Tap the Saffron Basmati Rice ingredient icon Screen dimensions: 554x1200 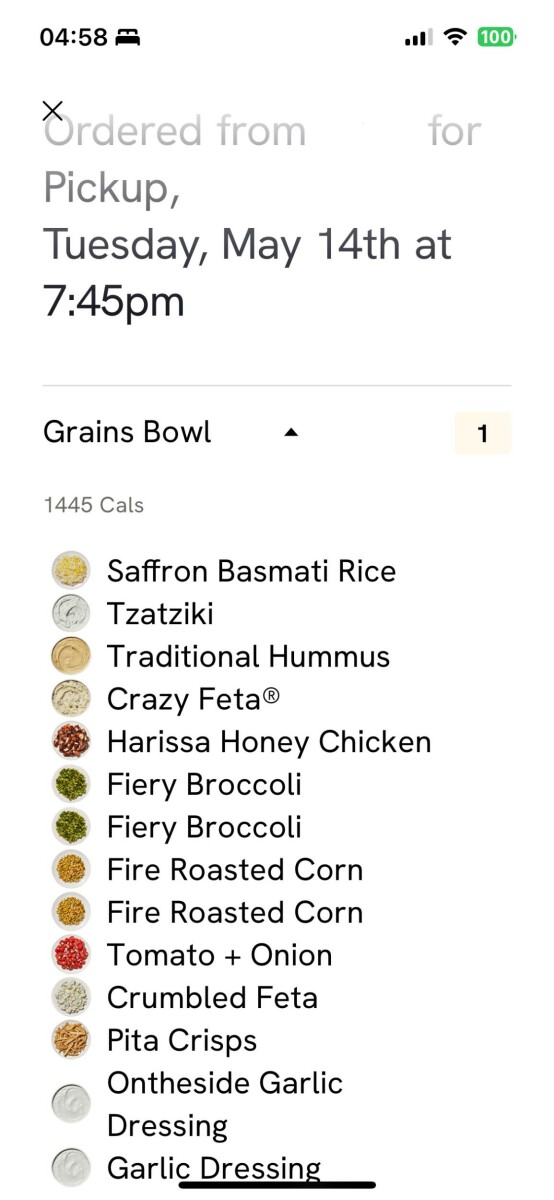[71, 571]
